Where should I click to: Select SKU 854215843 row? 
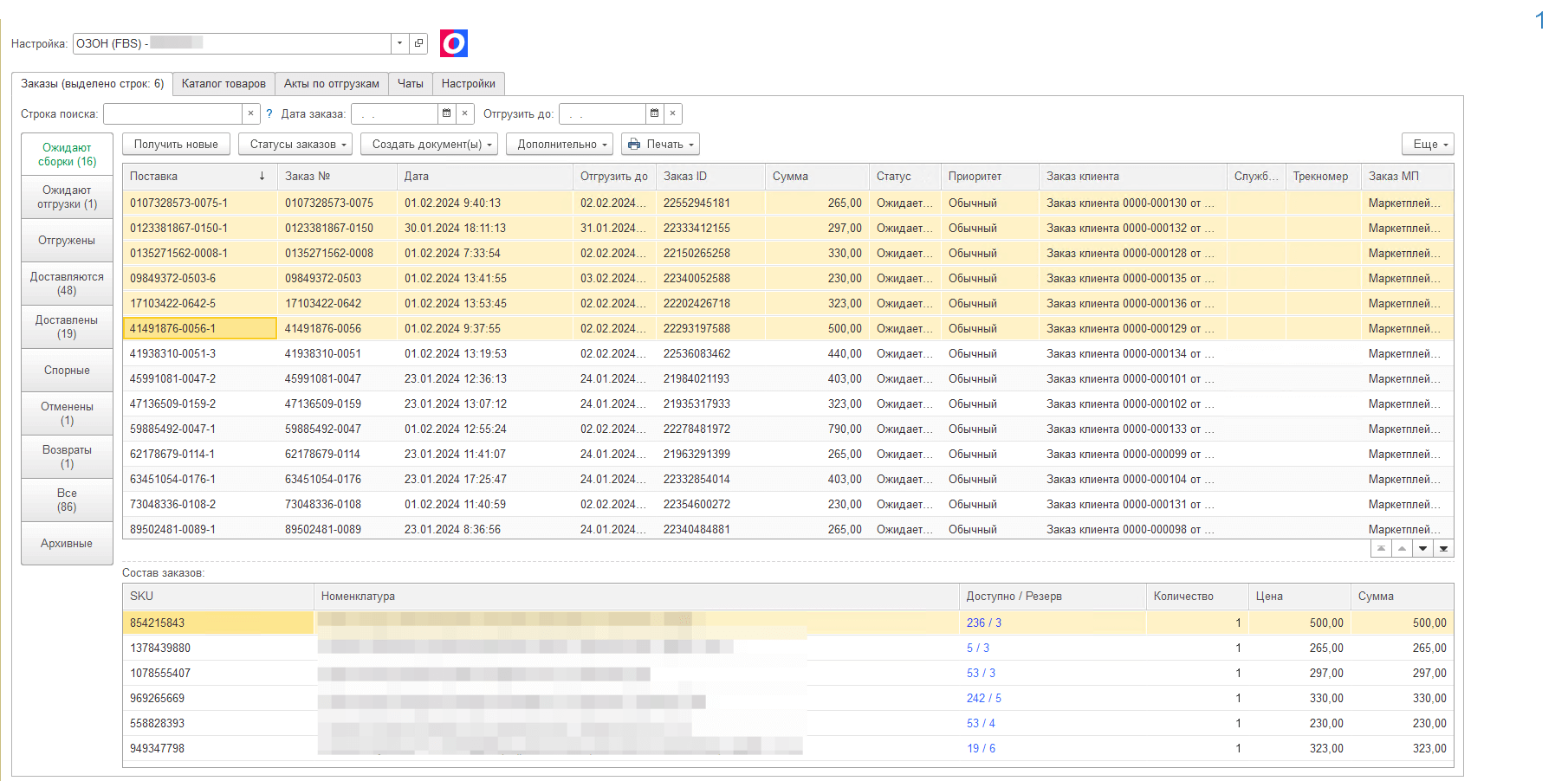pos(787,623)
